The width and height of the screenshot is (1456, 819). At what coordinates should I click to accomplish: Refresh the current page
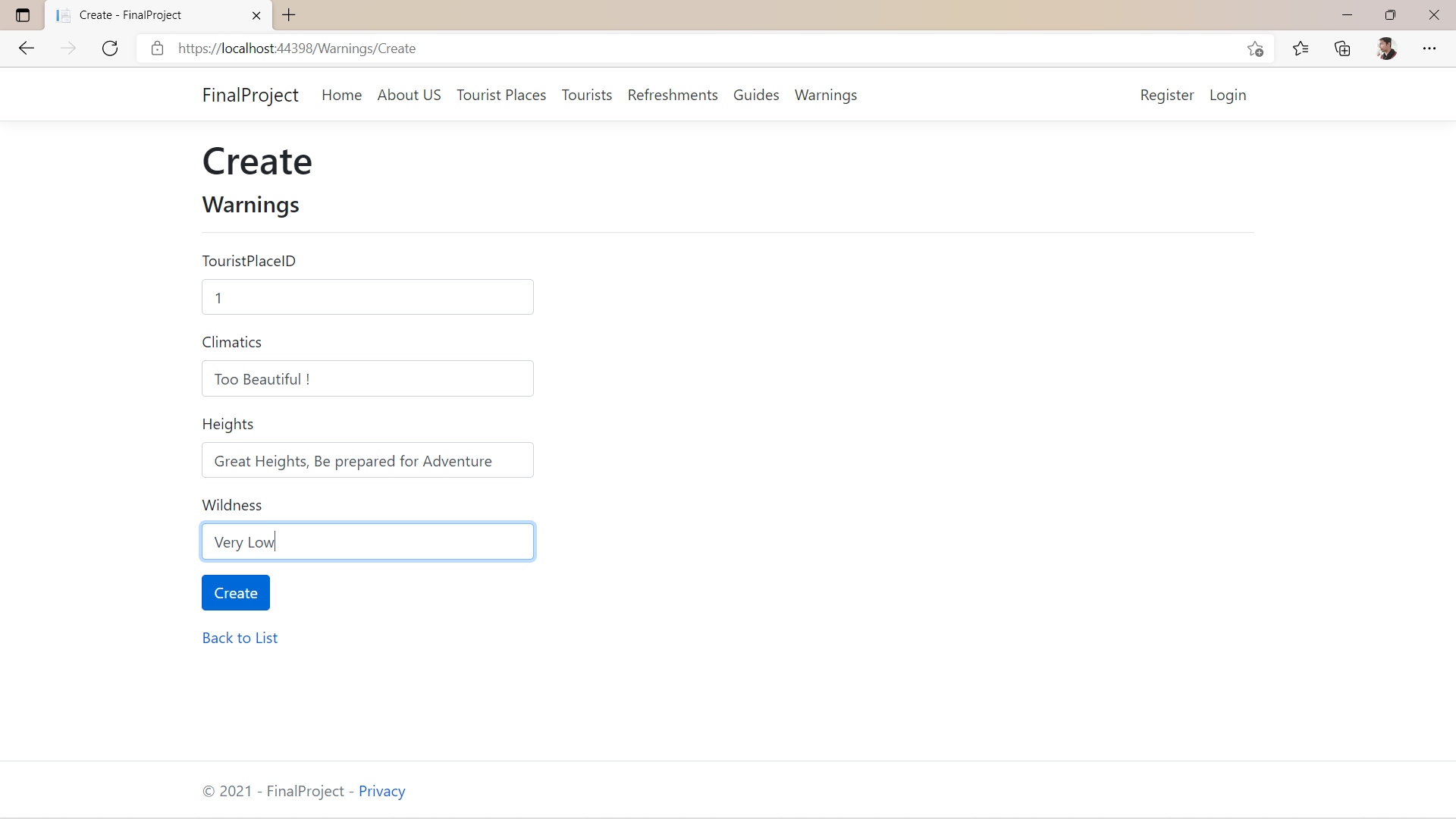tap(110, 48)
